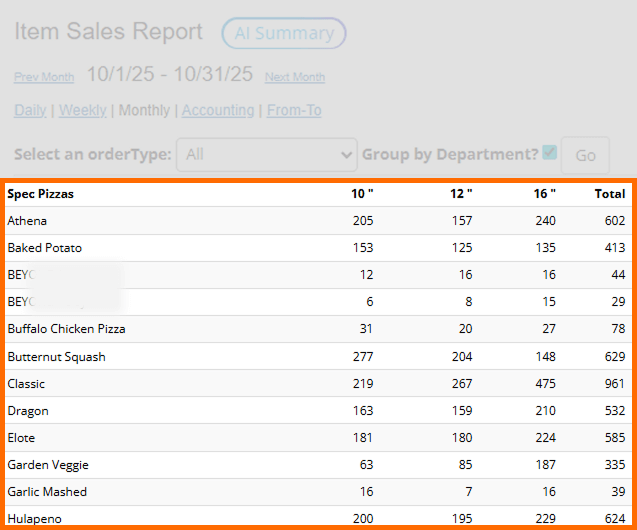Click the 16" column header

click(x=545, y=194)
